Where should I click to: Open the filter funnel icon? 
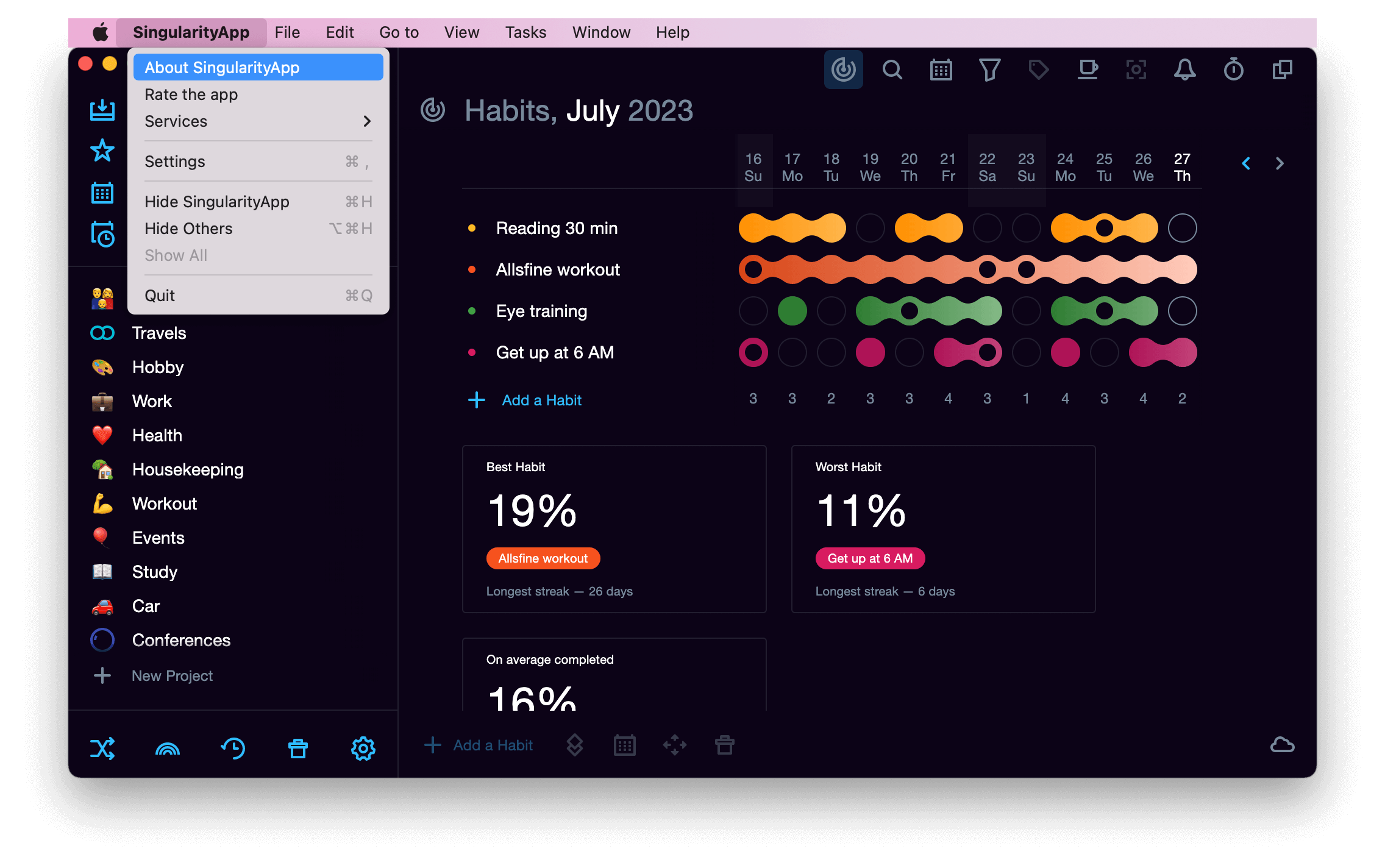(x=990, y=70)
